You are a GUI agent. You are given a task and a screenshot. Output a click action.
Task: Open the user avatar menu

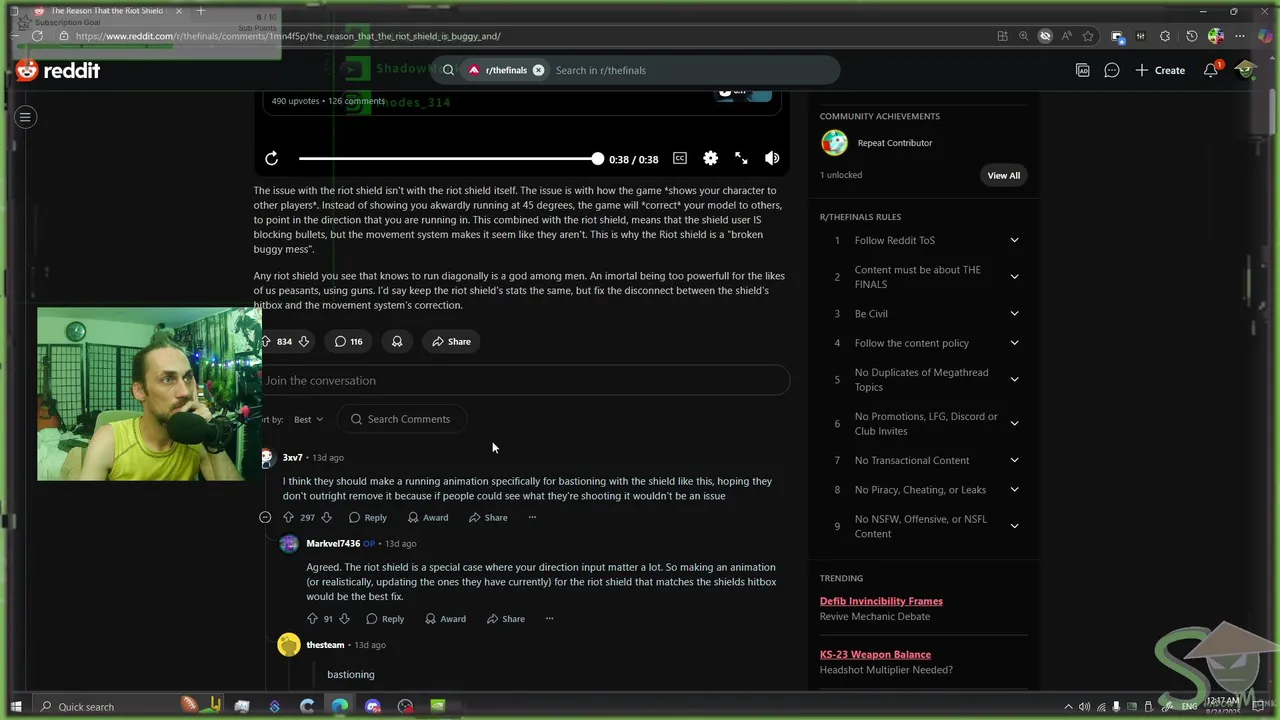1245,70
